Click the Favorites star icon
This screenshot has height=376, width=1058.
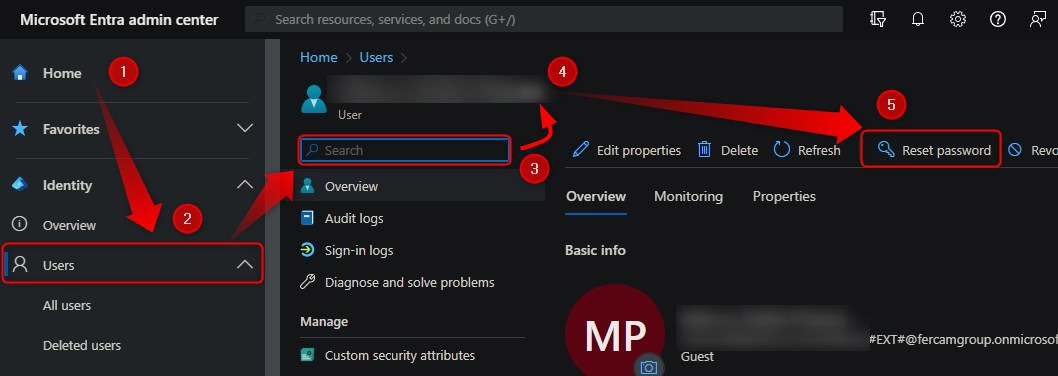[20, 128]
